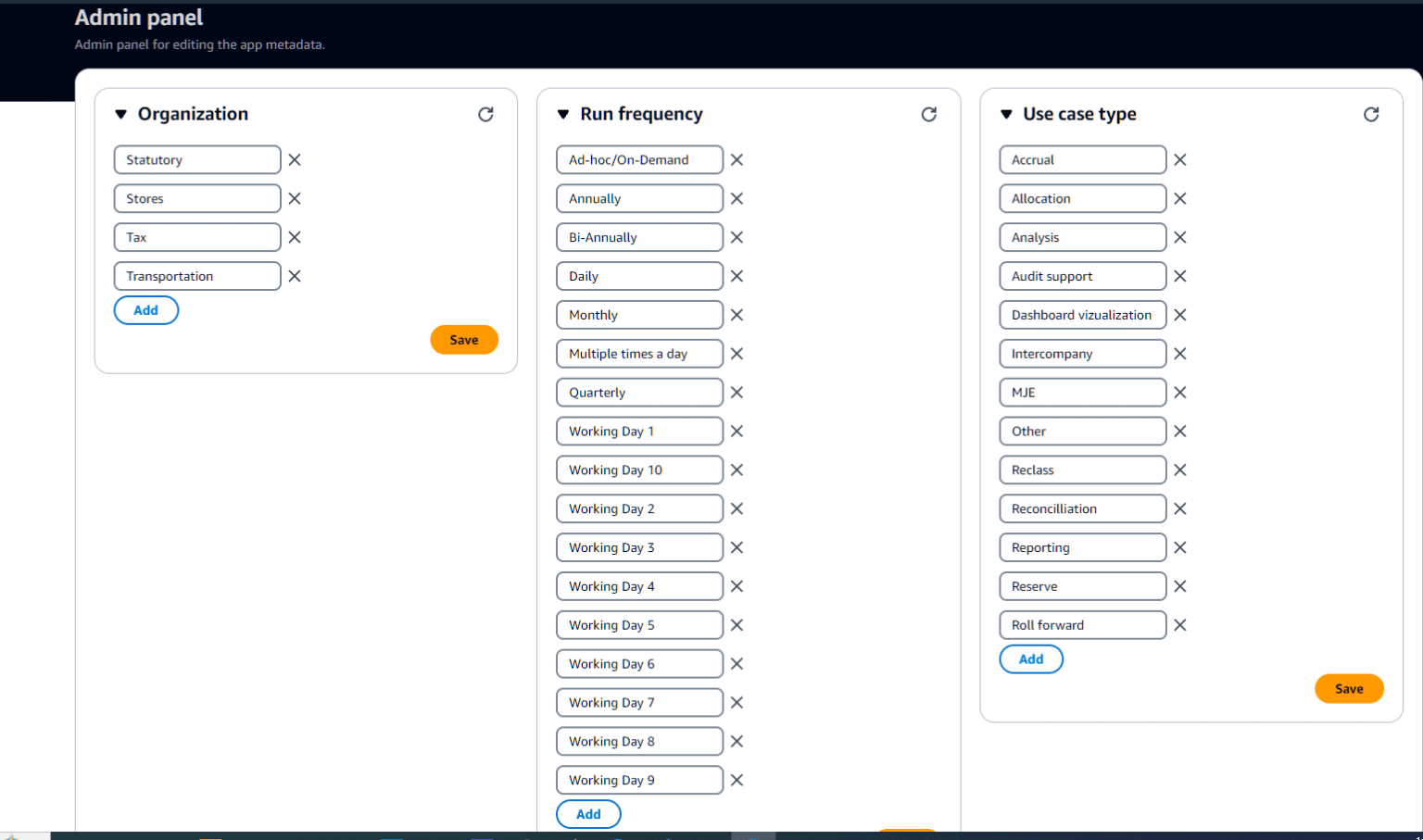
Task: Remove the Multiple times a day frequency
Action: coord(737,353)
